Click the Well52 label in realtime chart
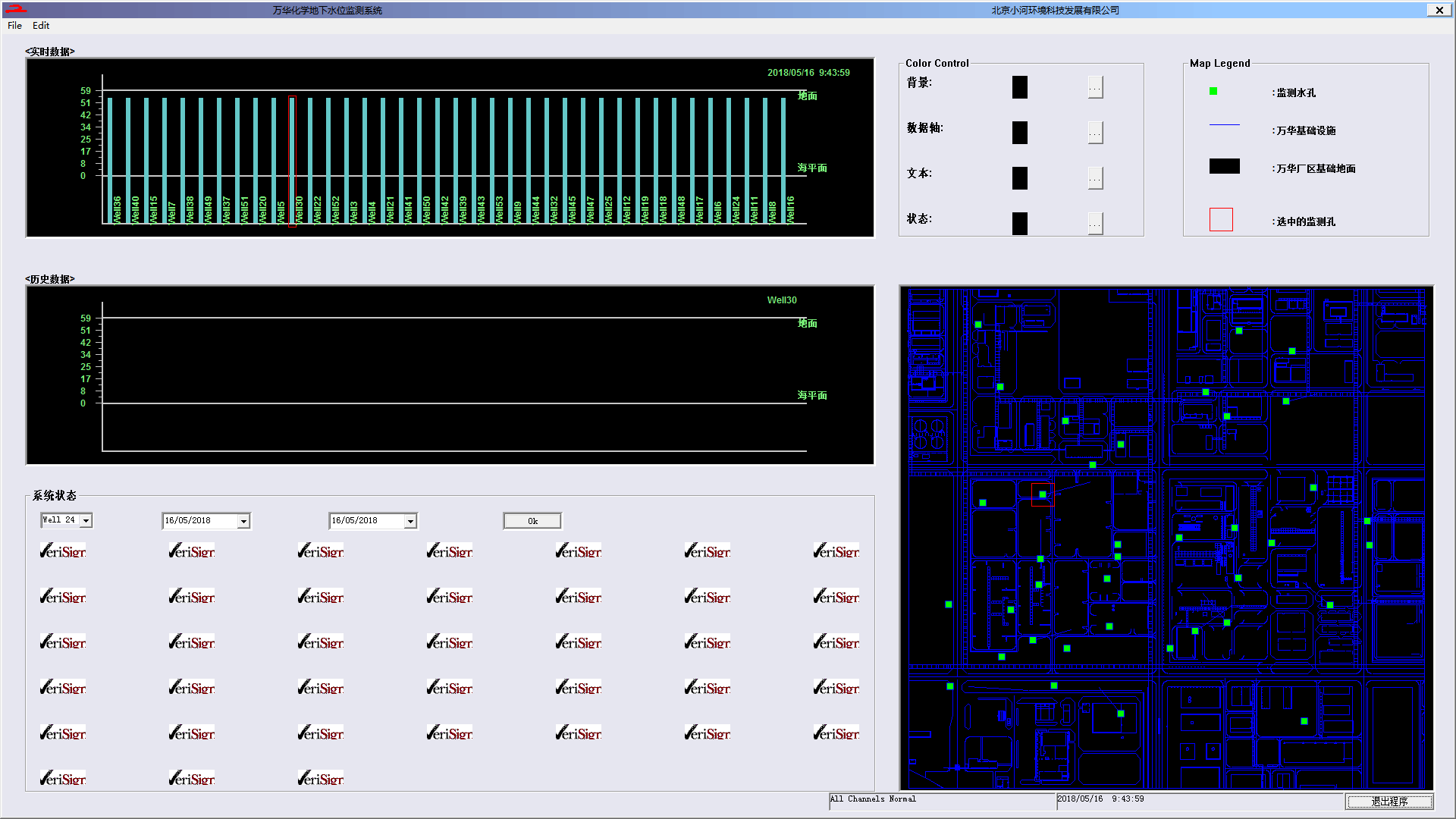 tap(336, 209)
